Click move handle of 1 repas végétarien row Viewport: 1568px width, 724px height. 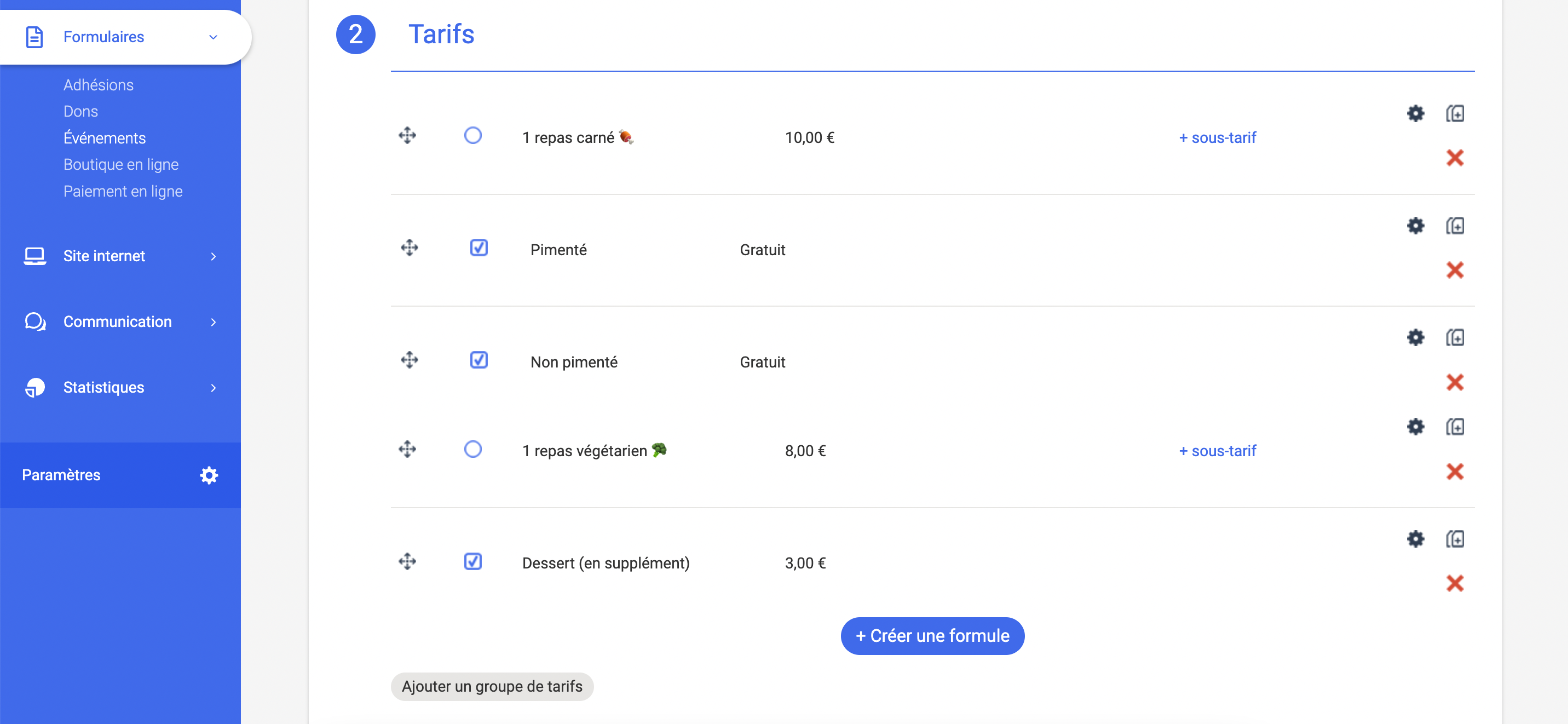[407, 450]
